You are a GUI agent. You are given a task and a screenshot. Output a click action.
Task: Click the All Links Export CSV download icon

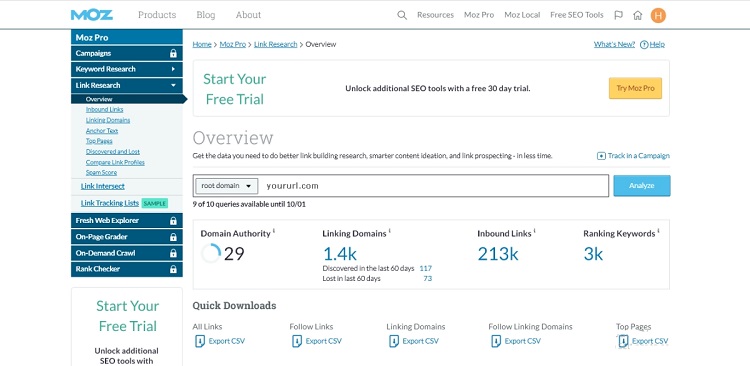199,342
